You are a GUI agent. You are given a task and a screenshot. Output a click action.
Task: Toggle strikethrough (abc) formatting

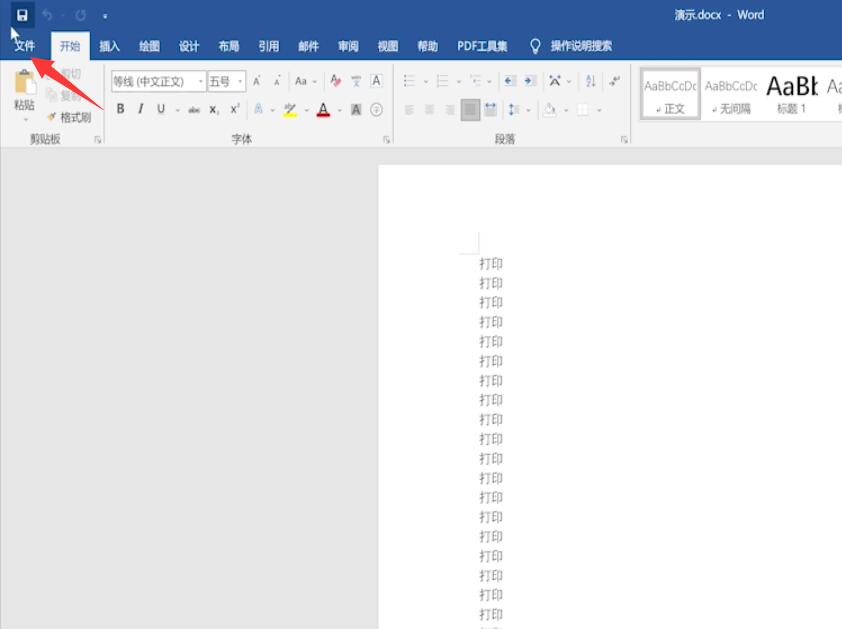194,110
